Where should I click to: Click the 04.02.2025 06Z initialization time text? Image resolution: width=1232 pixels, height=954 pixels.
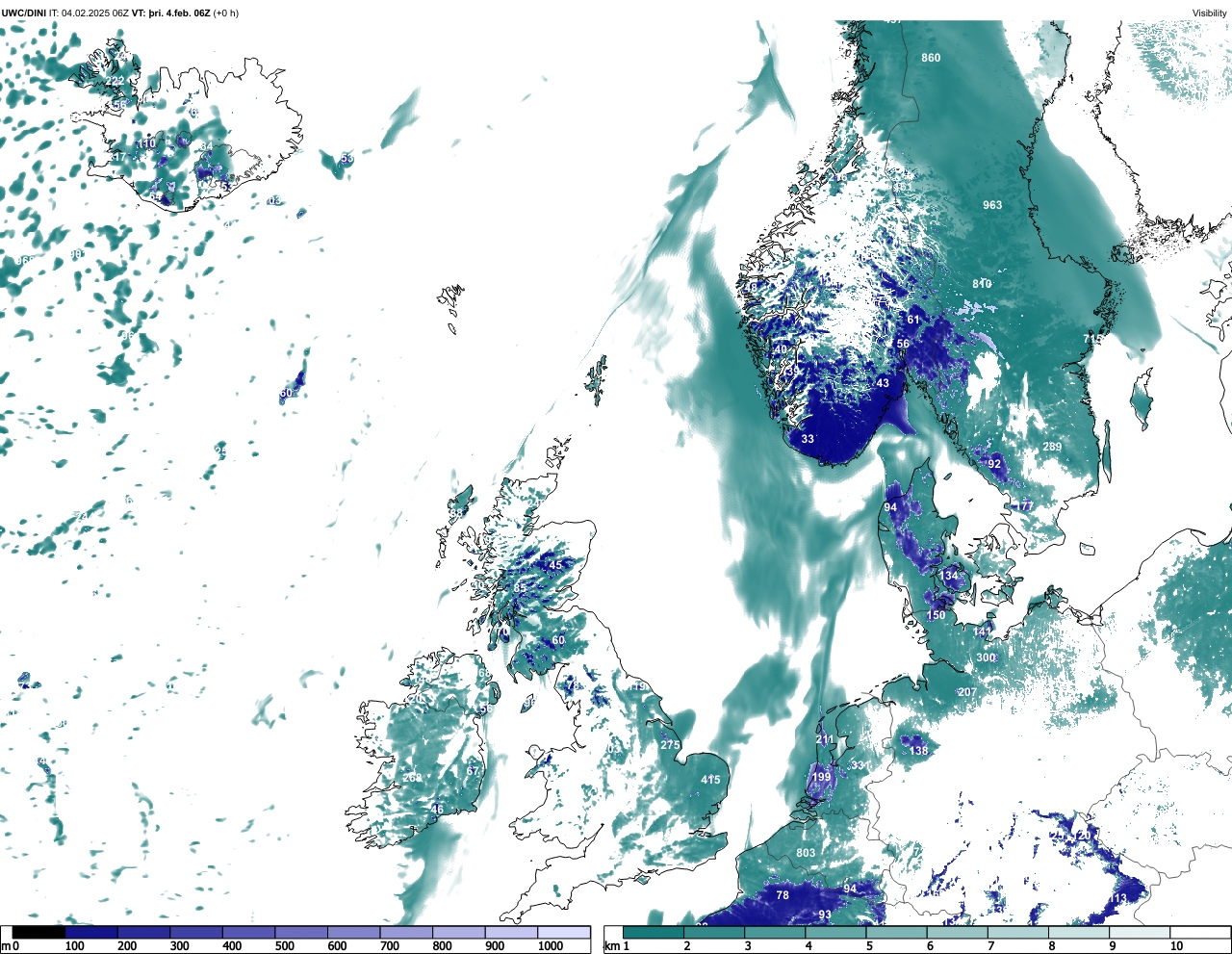click(x=95, y=13)
